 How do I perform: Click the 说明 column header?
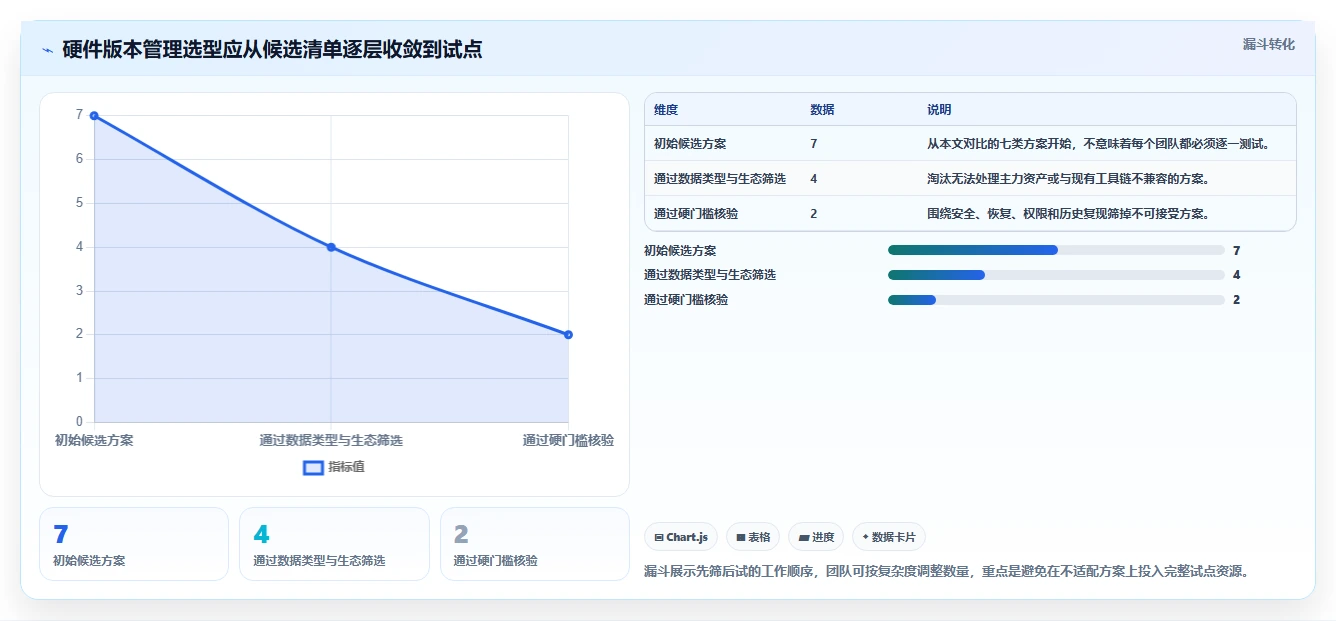pos(939,110)
